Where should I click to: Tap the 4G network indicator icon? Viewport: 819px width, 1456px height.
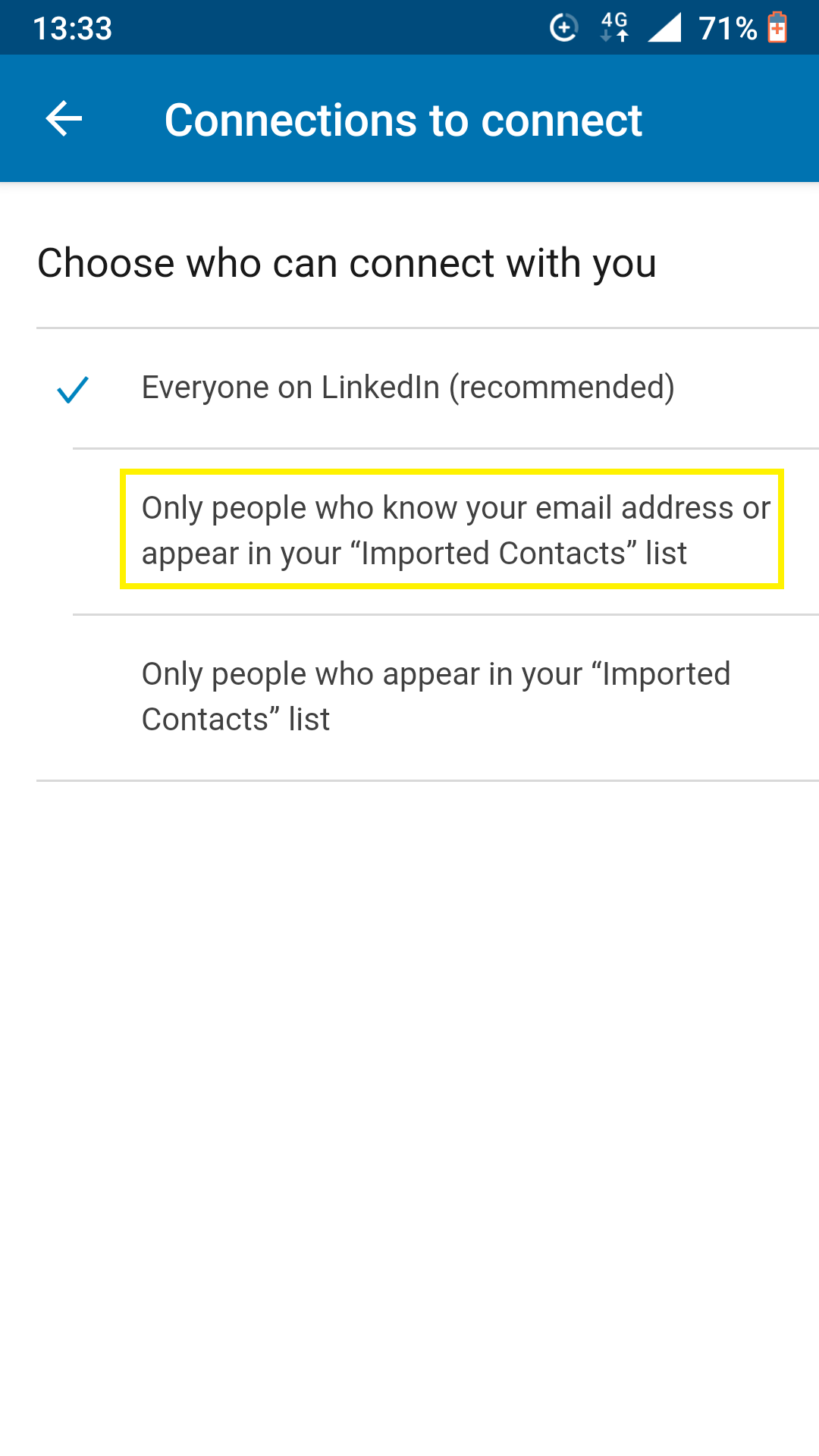(x=614, y=27)
